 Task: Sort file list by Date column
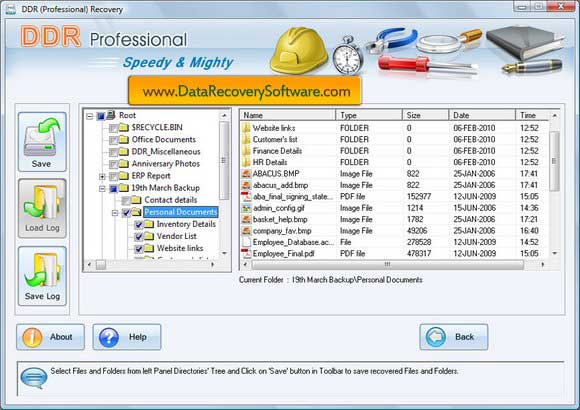[482, 115]
